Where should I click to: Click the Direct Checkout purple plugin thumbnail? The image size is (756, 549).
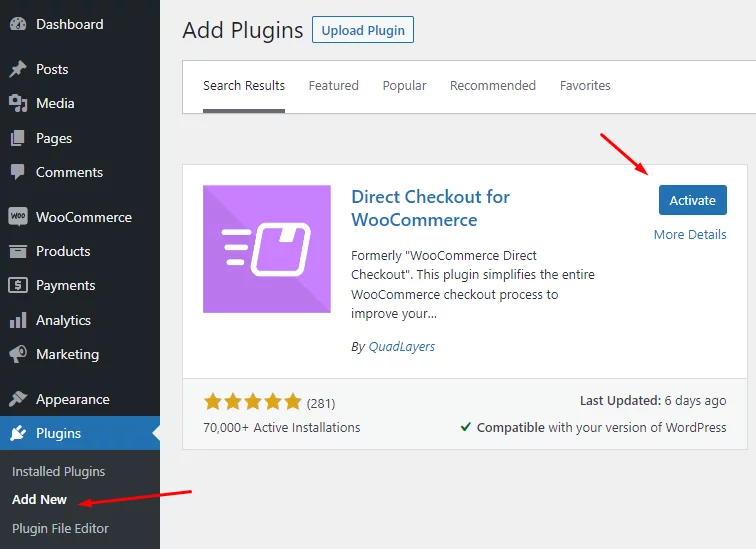[x=267, y=249]
